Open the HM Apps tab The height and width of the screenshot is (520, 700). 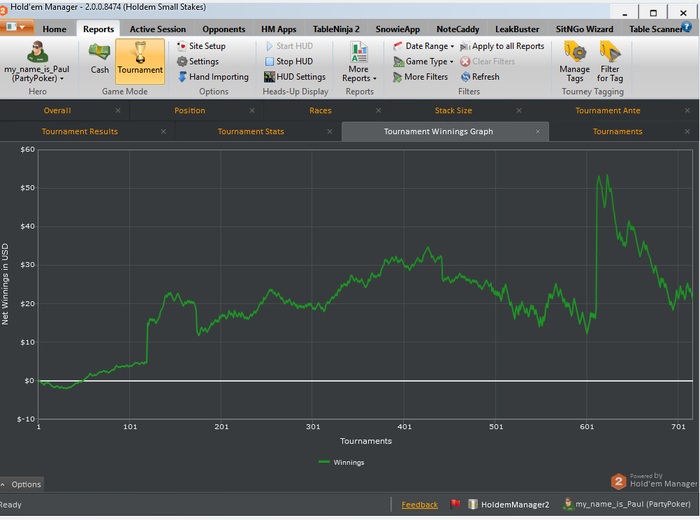(x=279, y=29)
